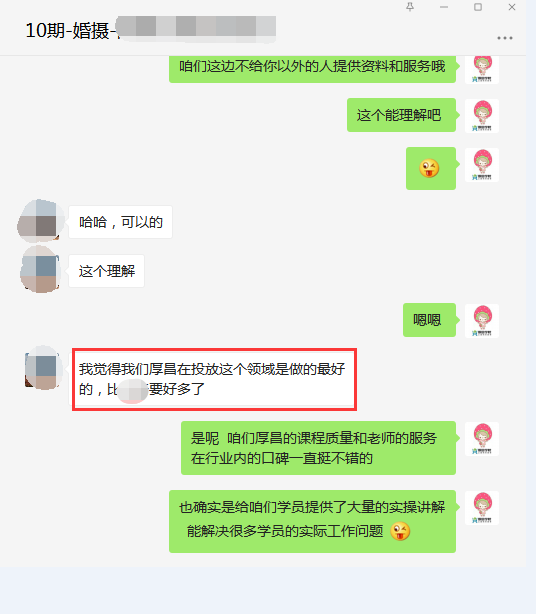Click the sender avatar beside 是呢 message
This screenshot has width=536, height=614.
(x=482, y=439)
